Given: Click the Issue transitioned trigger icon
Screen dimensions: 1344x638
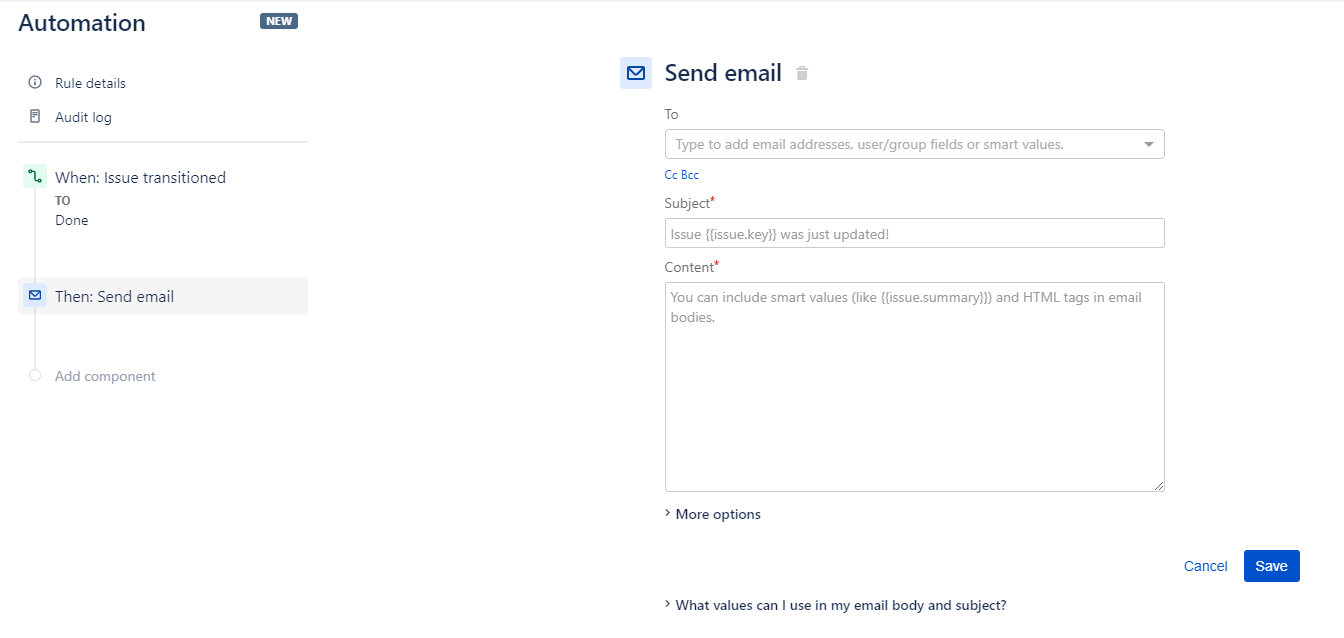Looking at the screenshot, I should [x=35, y=177].
